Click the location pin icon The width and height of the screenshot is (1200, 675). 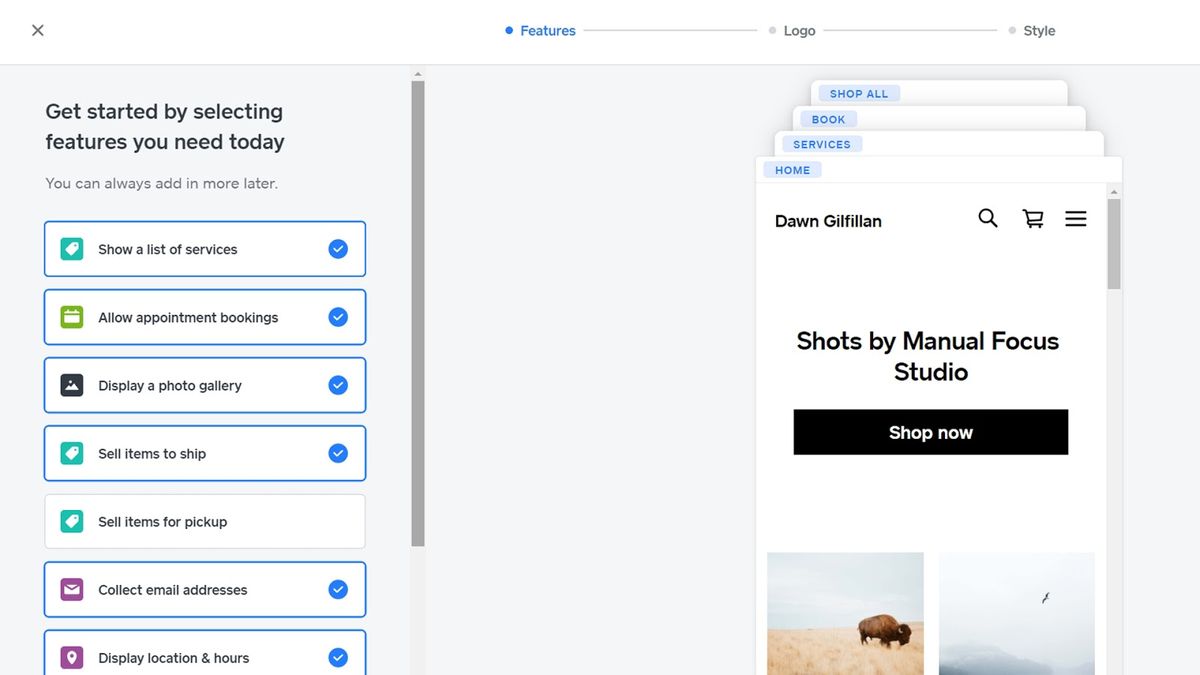[71, 657]
